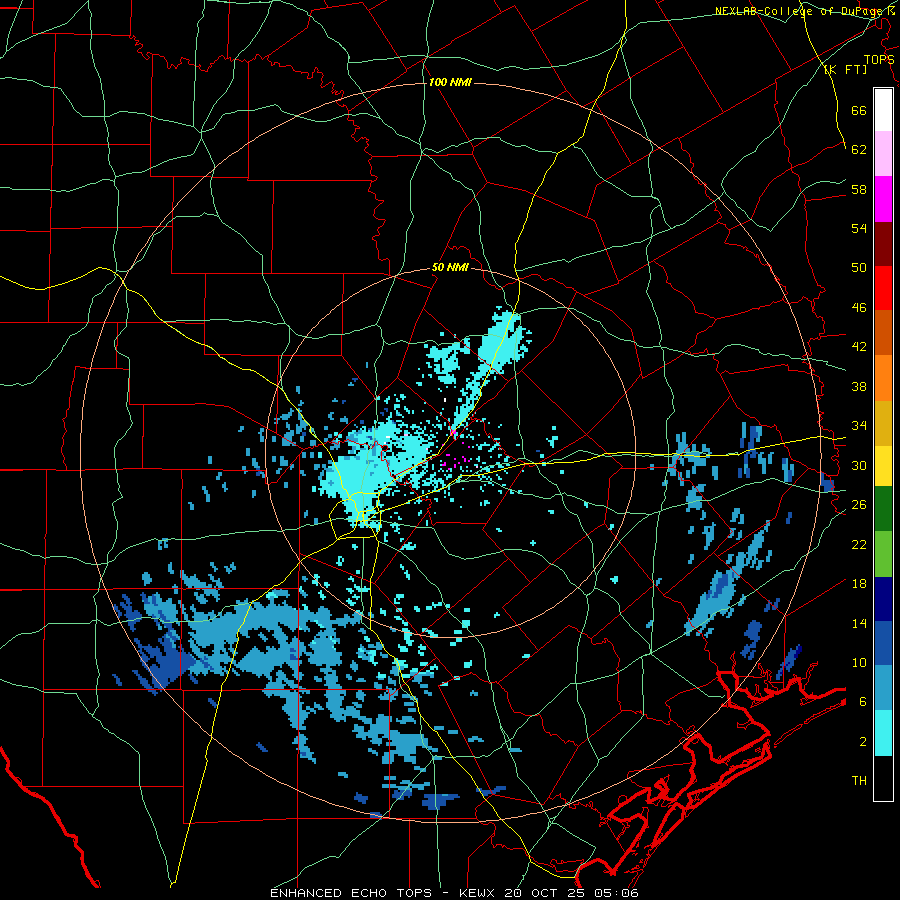Click the 20 OCT 25 date stamp
Screen dimensions: 900x900
pyautogui.click(x=547, y=893)
